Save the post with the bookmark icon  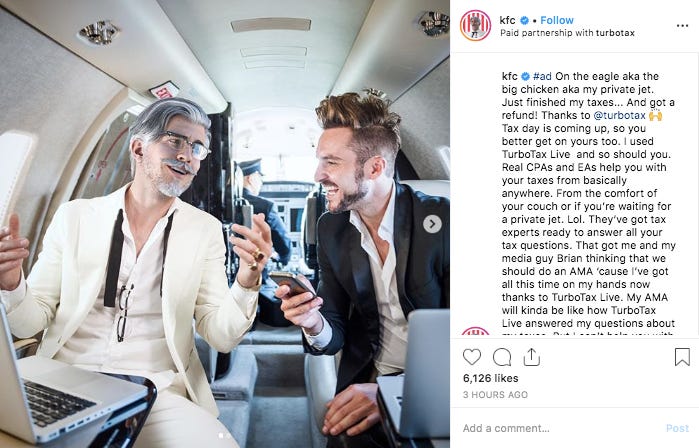pos(682,357)
